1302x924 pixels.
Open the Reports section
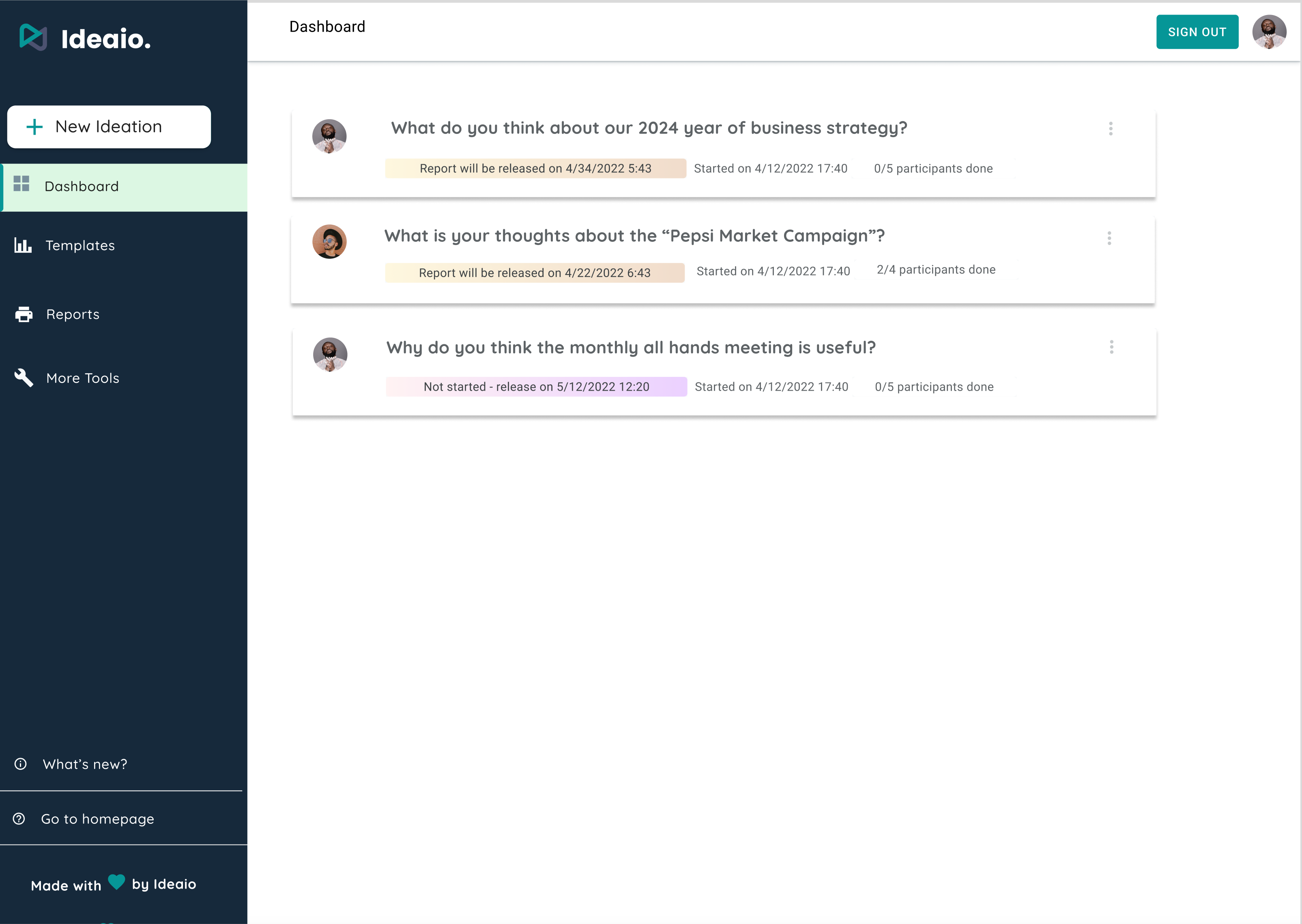(x=73, y=315)
